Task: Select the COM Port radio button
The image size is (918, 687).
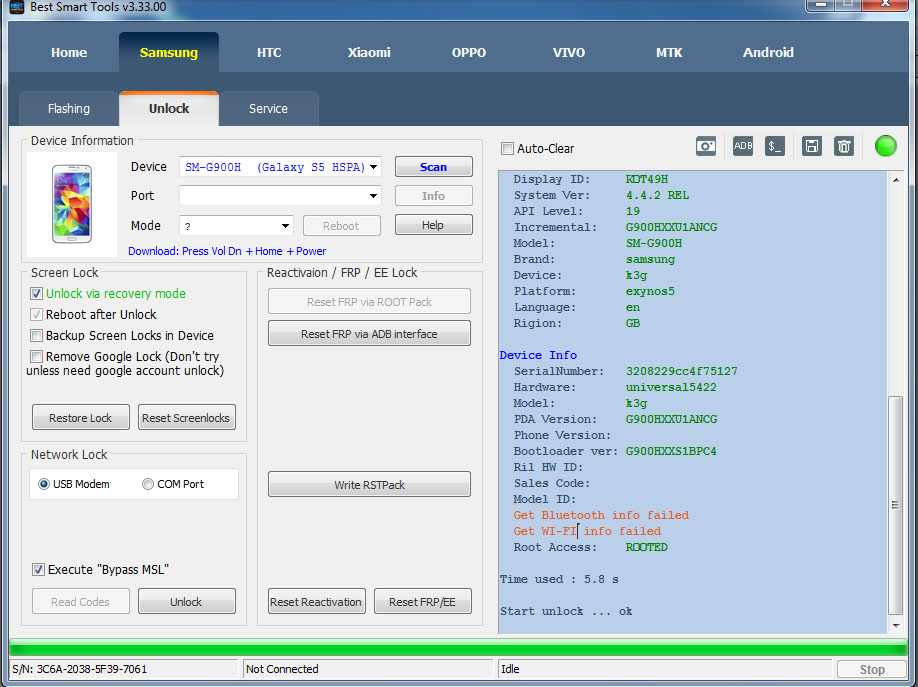Action: tap(148, 484)
